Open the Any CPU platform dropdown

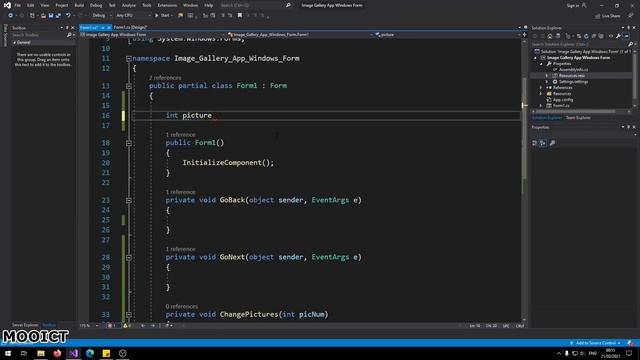coord(133,16)
